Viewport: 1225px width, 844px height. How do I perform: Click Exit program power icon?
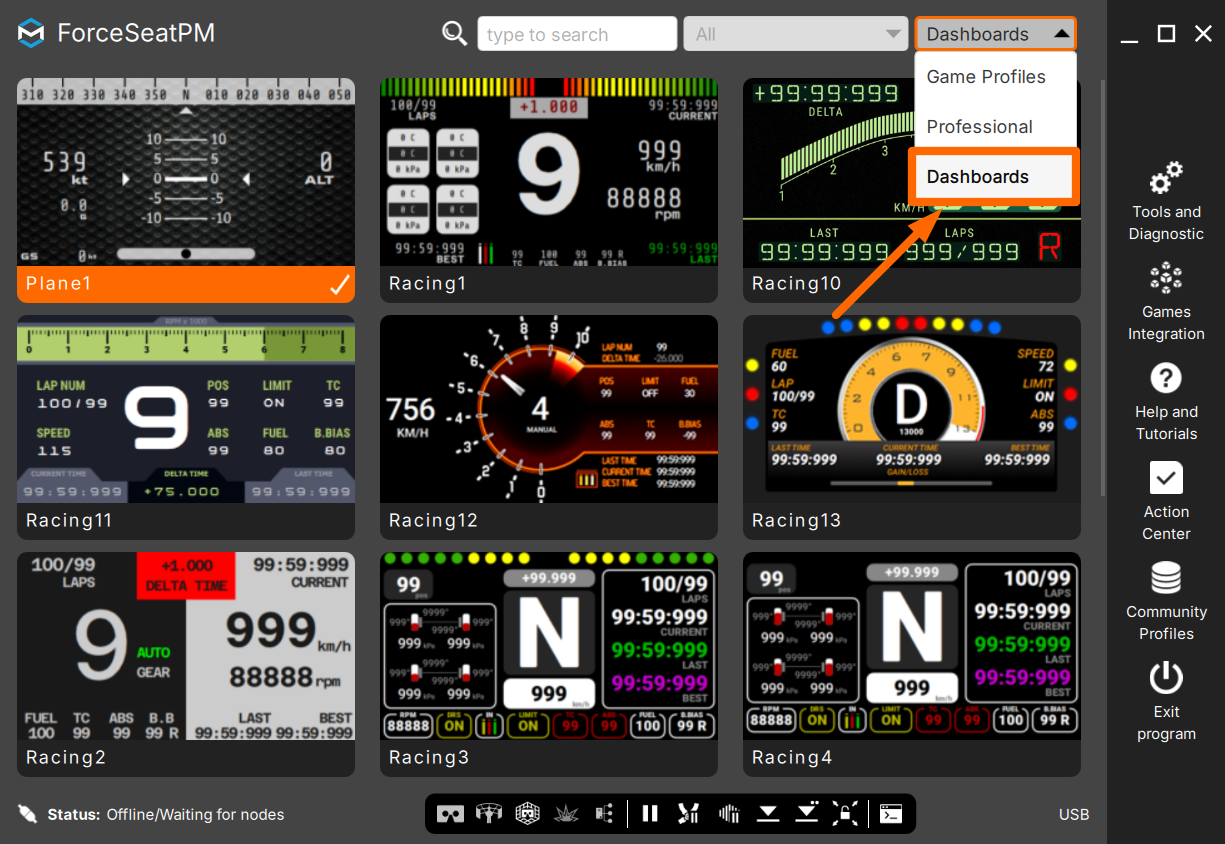[1166, 679]
